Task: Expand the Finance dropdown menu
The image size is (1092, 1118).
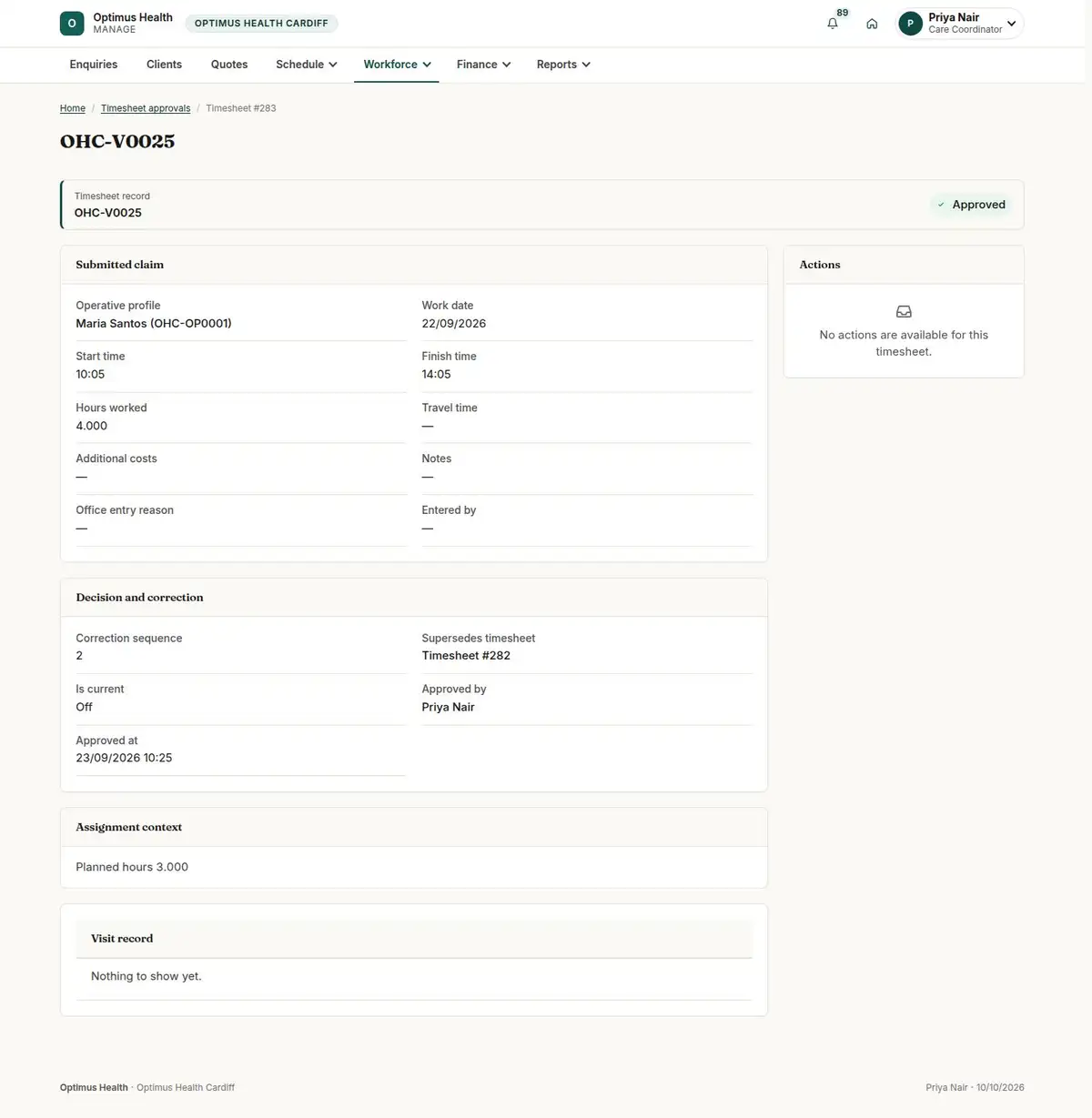Action: [483, 65]
